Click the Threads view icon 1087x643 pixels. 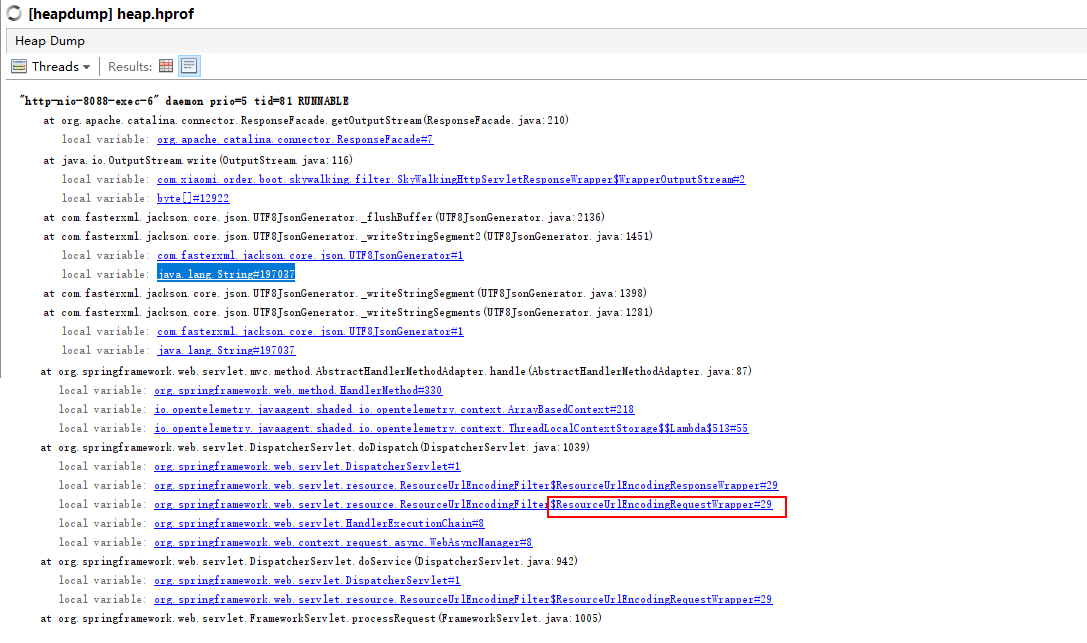(18, 66)
